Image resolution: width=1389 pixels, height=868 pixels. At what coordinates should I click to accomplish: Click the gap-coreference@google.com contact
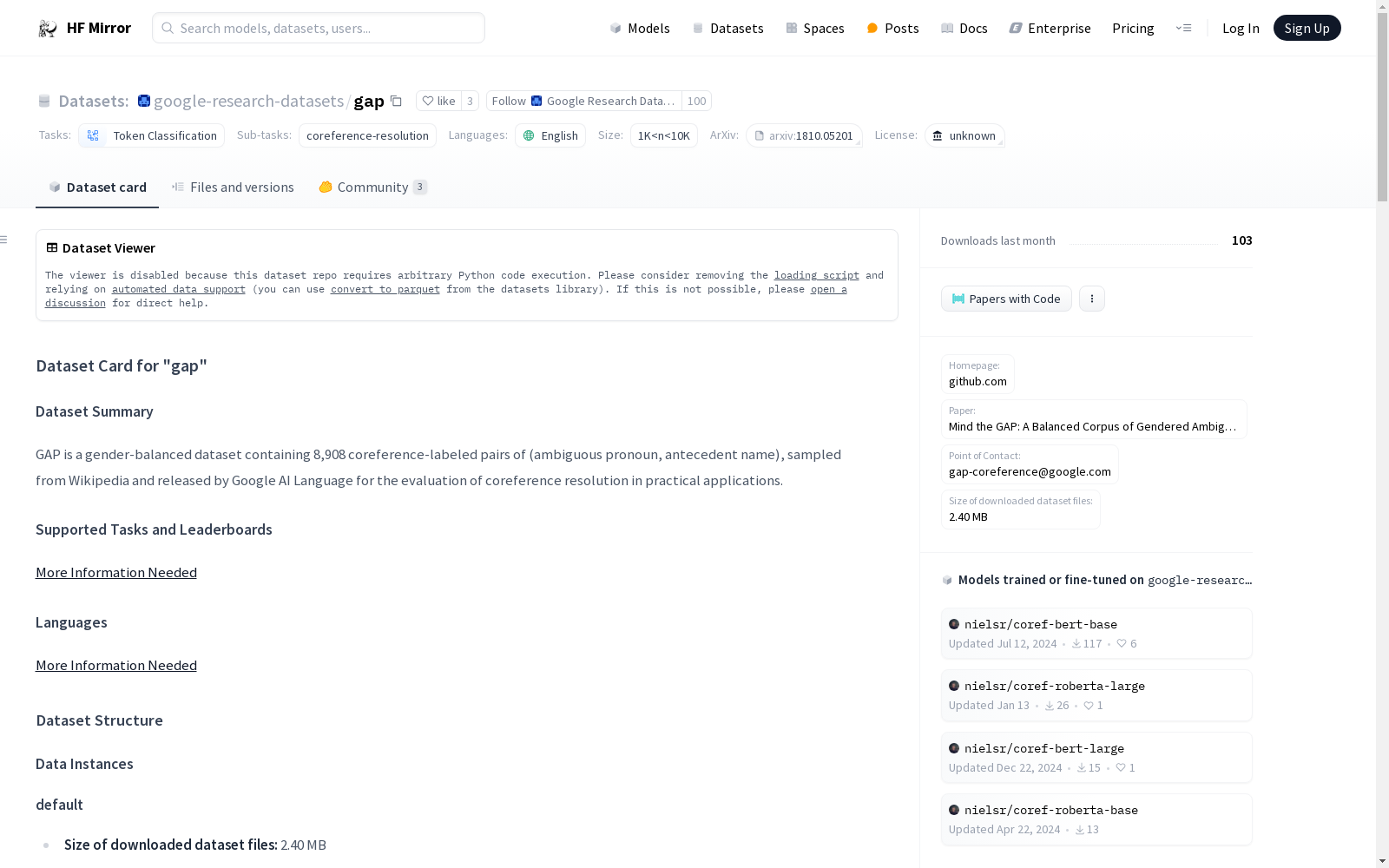click(x=1030, y=464)
